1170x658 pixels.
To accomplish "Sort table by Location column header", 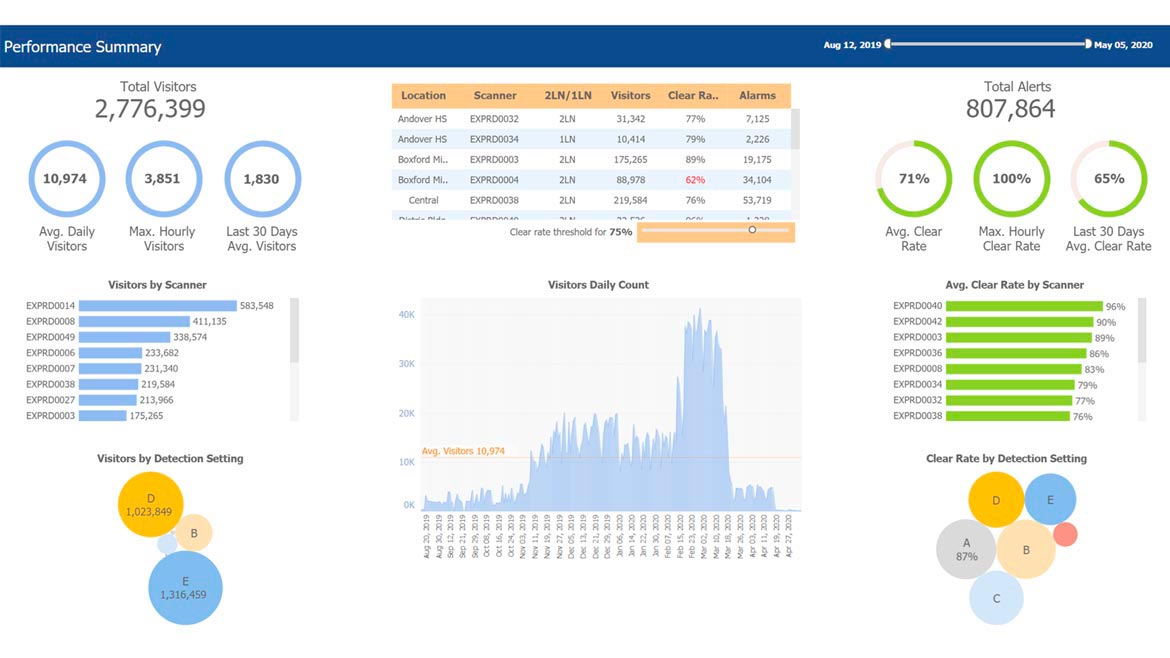I will pyautogui.click(x=423, y=96).
